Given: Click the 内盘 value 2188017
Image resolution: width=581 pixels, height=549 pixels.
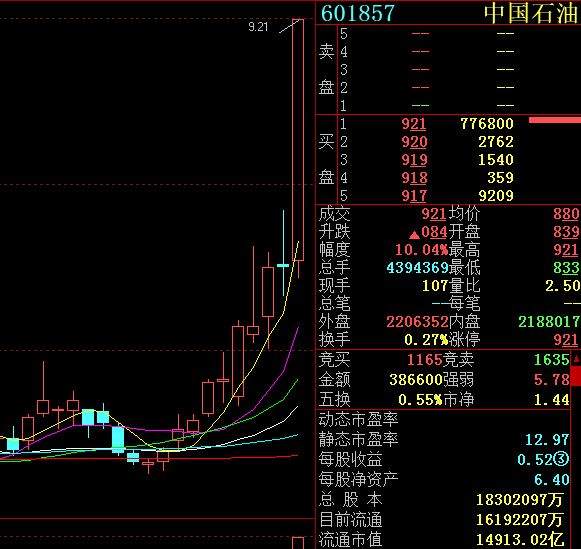Looking at the screenshot, I should 549,322.
